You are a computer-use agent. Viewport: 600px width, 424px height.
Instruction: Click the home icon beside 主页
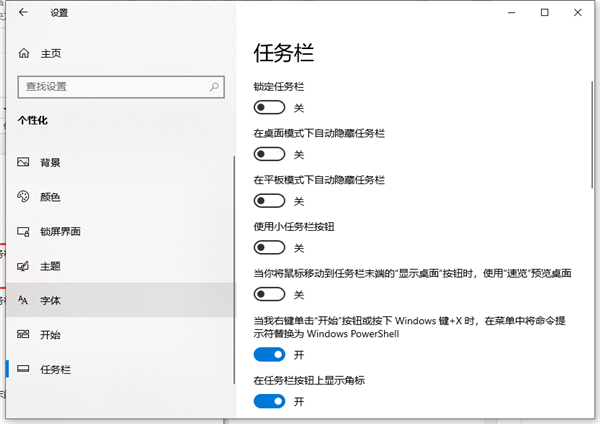(24, 53)
